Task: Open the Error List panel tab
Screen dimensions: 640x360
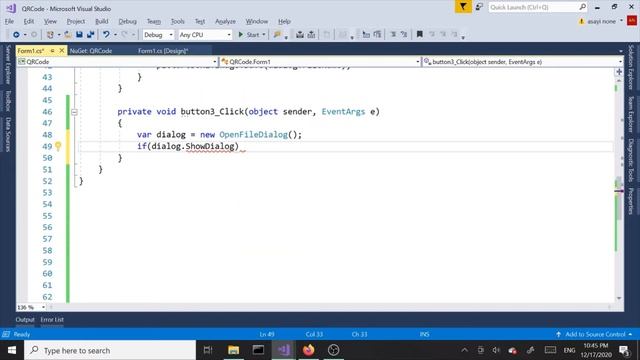Action: [52, 320]
